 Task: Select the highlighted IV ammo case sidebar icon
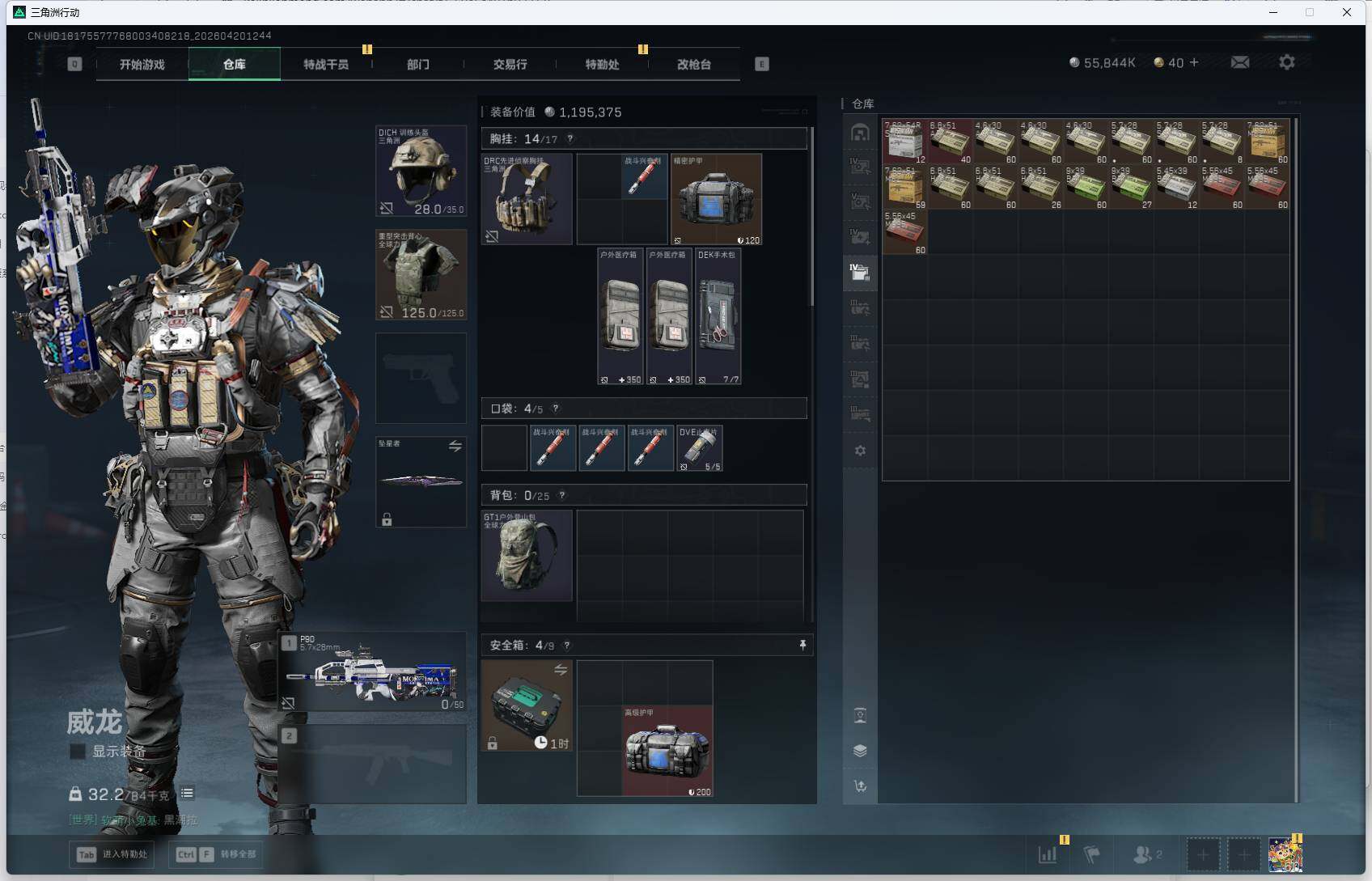[x=860, y=272]
